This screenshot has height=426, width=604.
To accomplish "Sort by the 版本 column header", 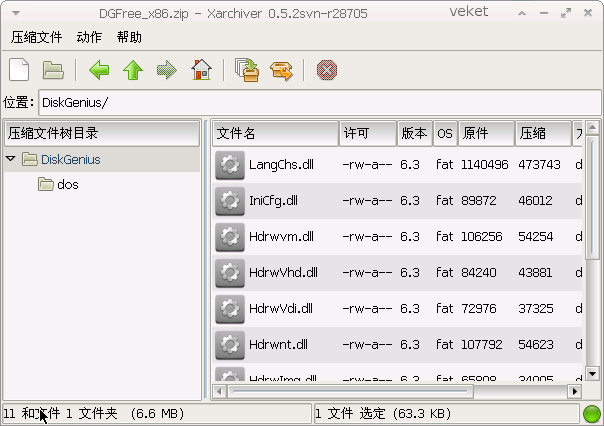I will (415, 133).
